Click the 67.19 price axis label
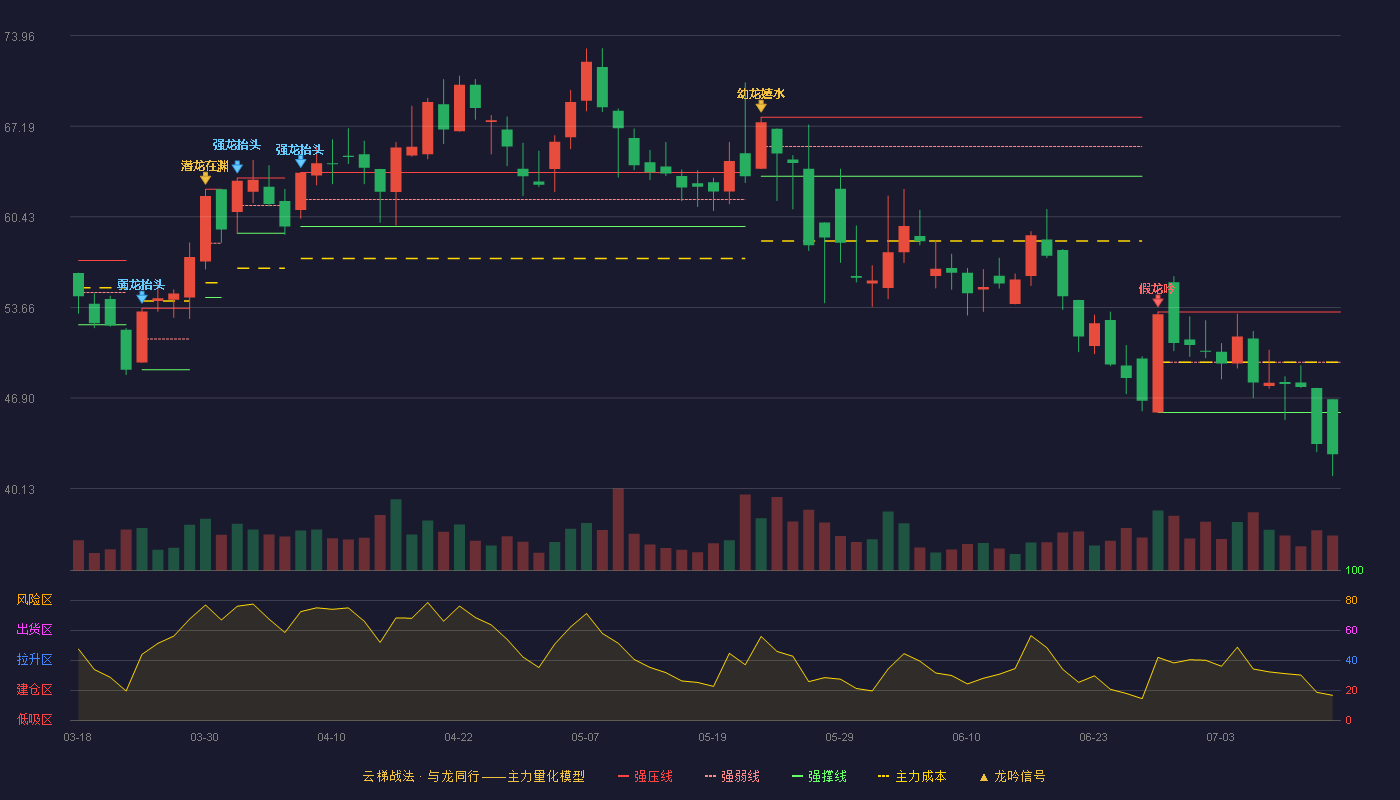This screenshot has width=1400, height=800. (19, 128)
